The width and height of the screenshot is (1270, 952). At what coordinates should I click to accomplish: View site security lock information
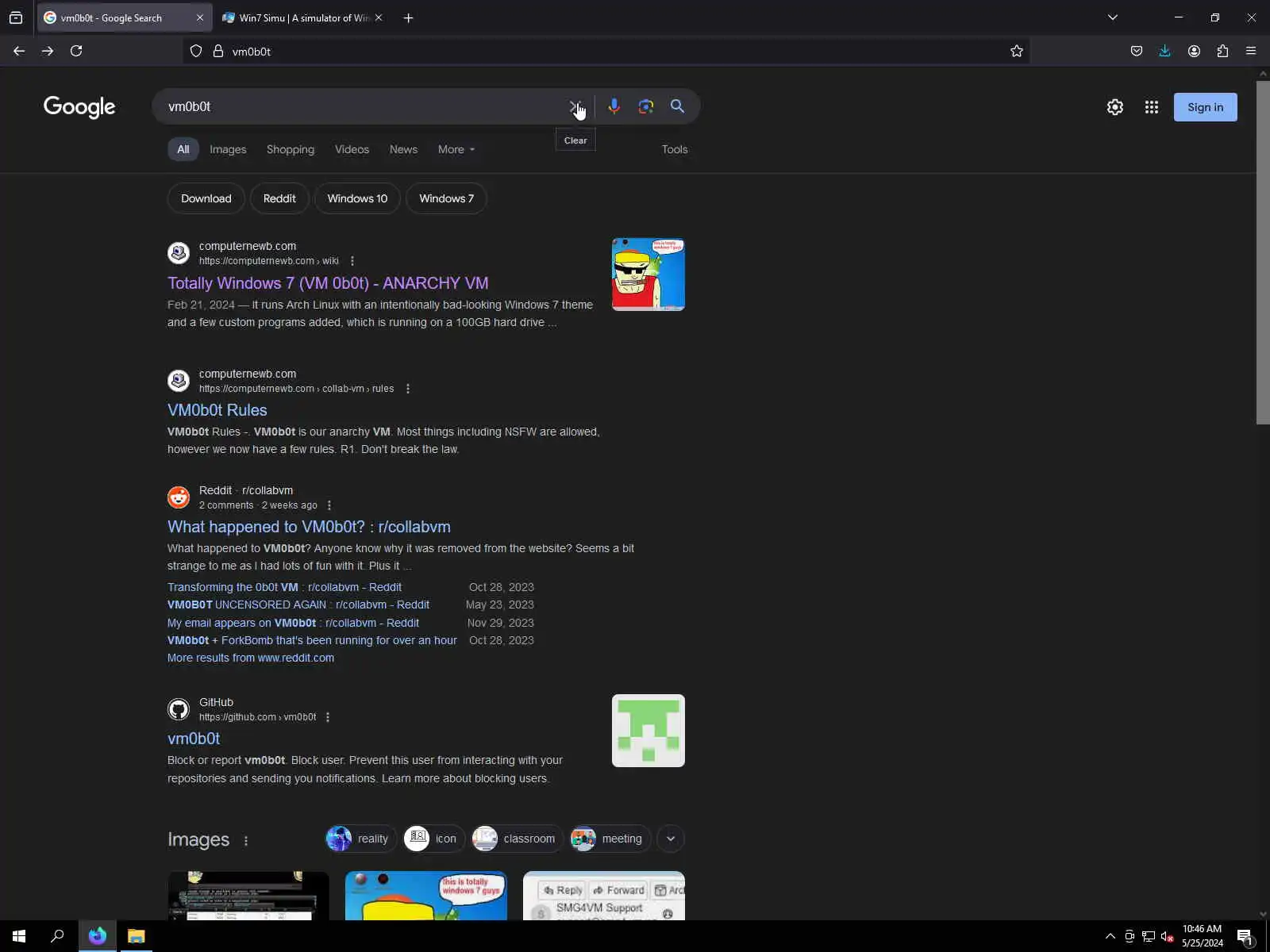click(x=218, y=51)
